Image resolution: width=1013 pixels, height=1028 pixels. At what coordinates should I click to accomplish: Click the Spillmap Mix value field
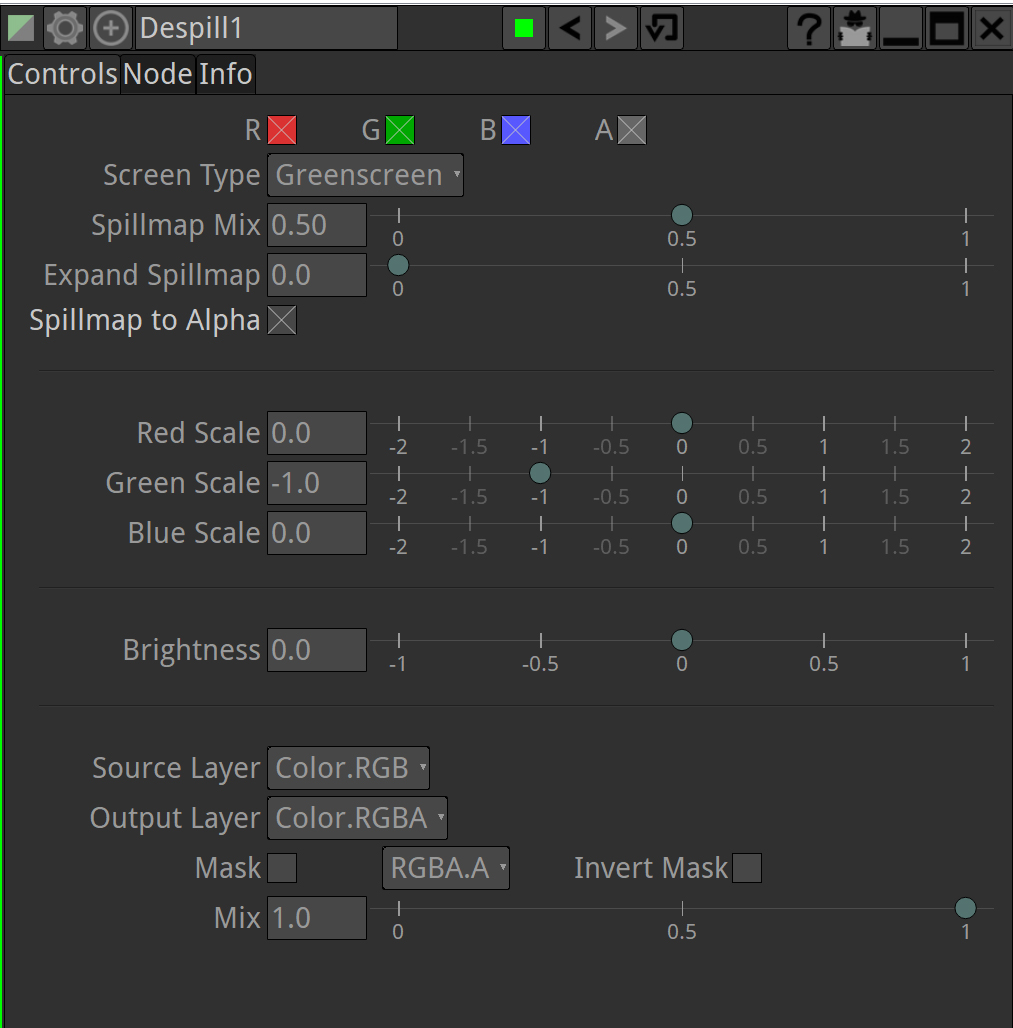[x=316, y=225]
